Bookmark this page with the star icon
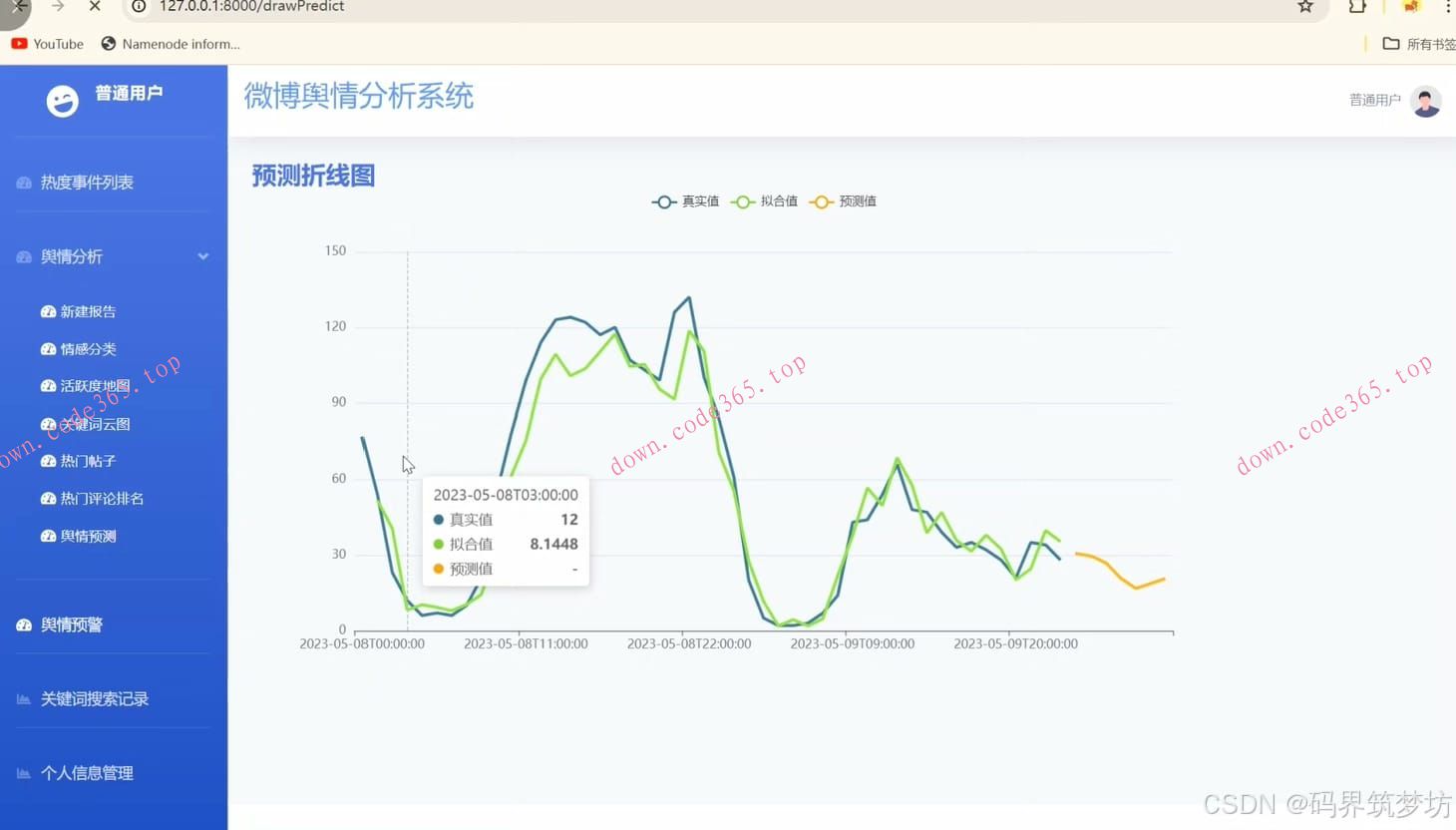Viewport: 1456px width, 830px height. (x=1305, y=7)
